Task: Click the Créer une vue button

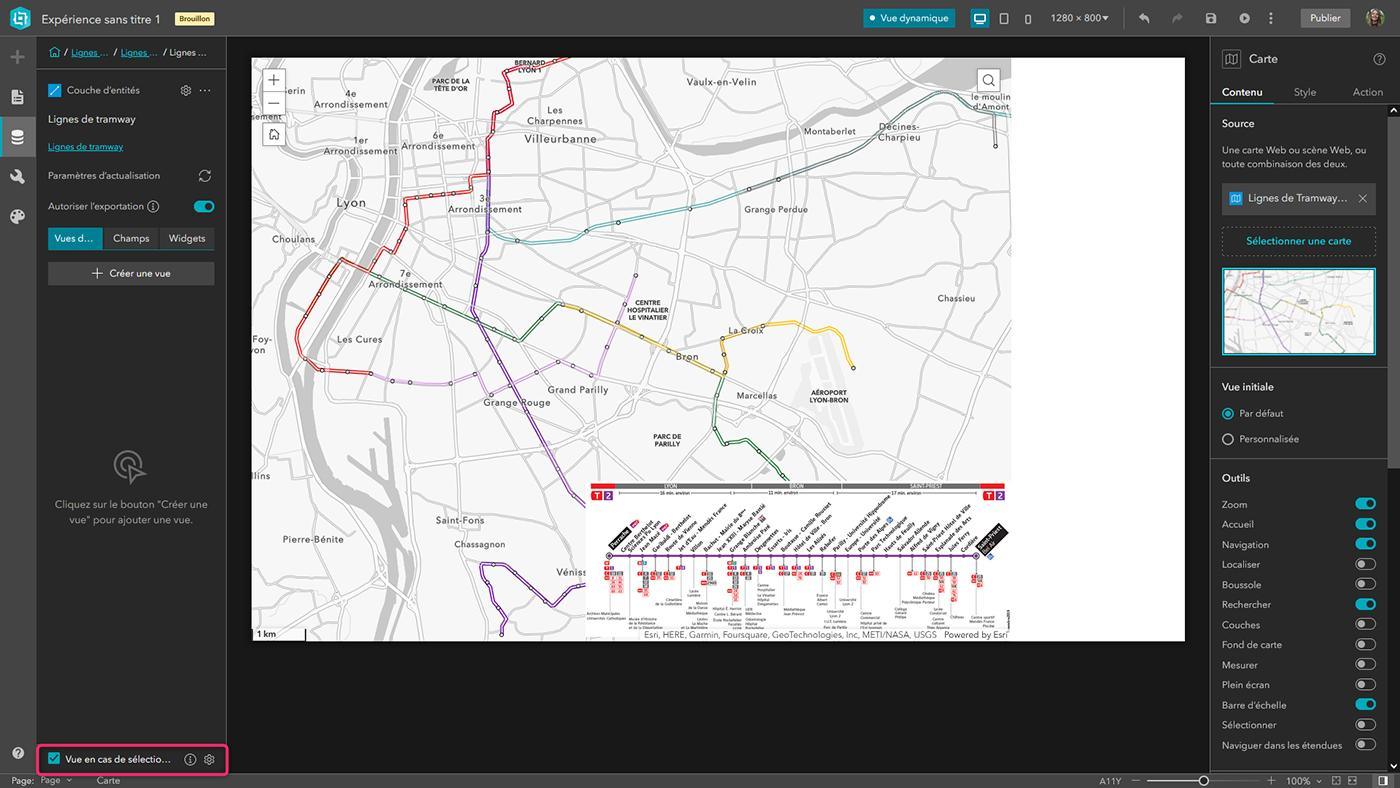Action: tap(131, 273)
